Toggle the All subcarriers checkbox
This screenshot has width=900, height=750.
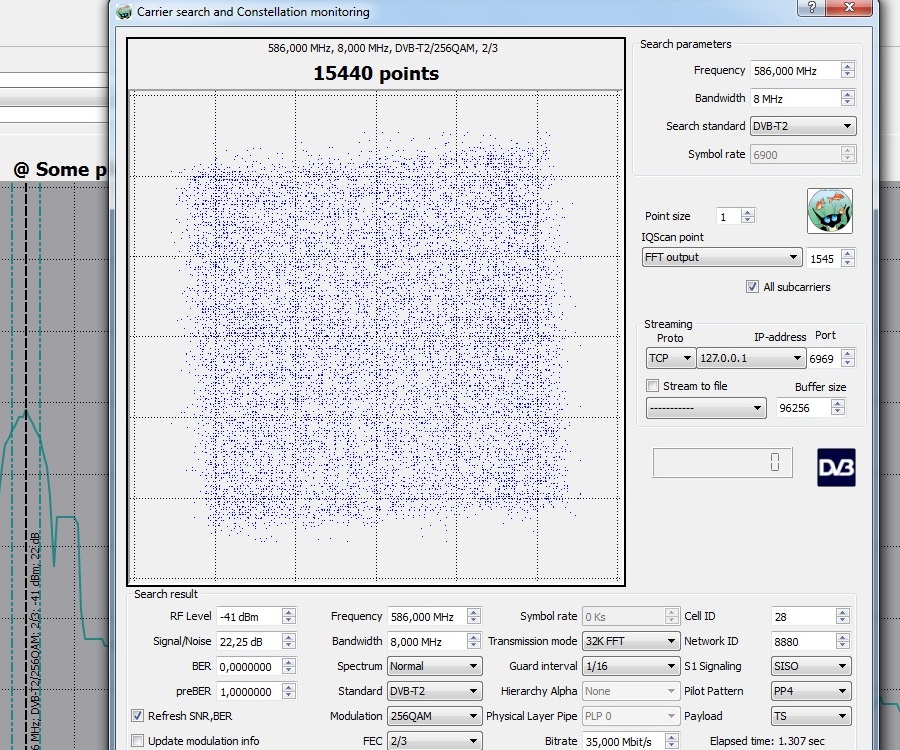pos(752,287)
